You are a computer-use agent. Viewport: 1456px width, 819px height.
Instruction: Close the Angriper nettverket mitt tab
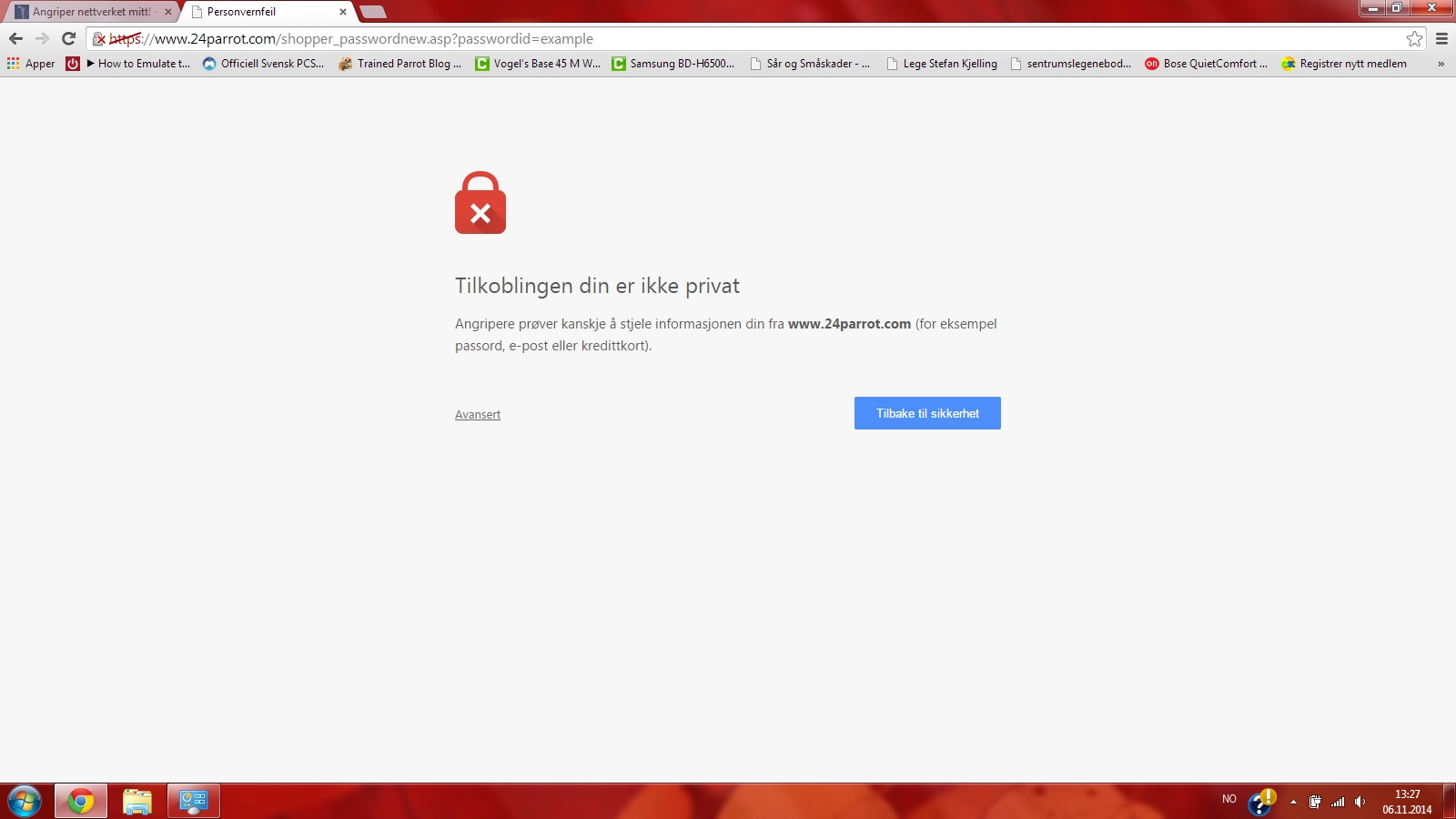[x=168, y=12]
